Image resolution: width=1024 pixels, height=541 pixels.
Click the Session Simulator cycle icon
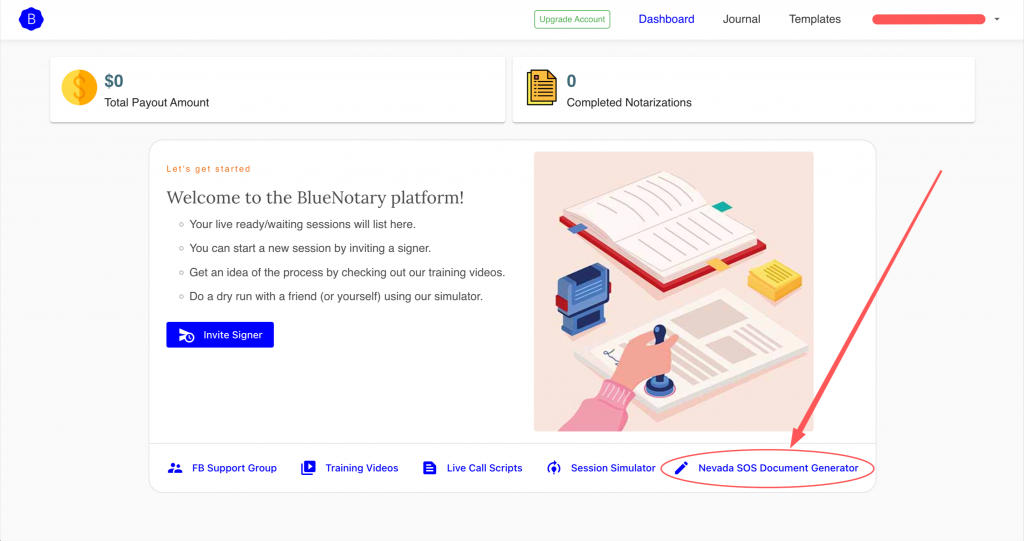tap(554, 468)
